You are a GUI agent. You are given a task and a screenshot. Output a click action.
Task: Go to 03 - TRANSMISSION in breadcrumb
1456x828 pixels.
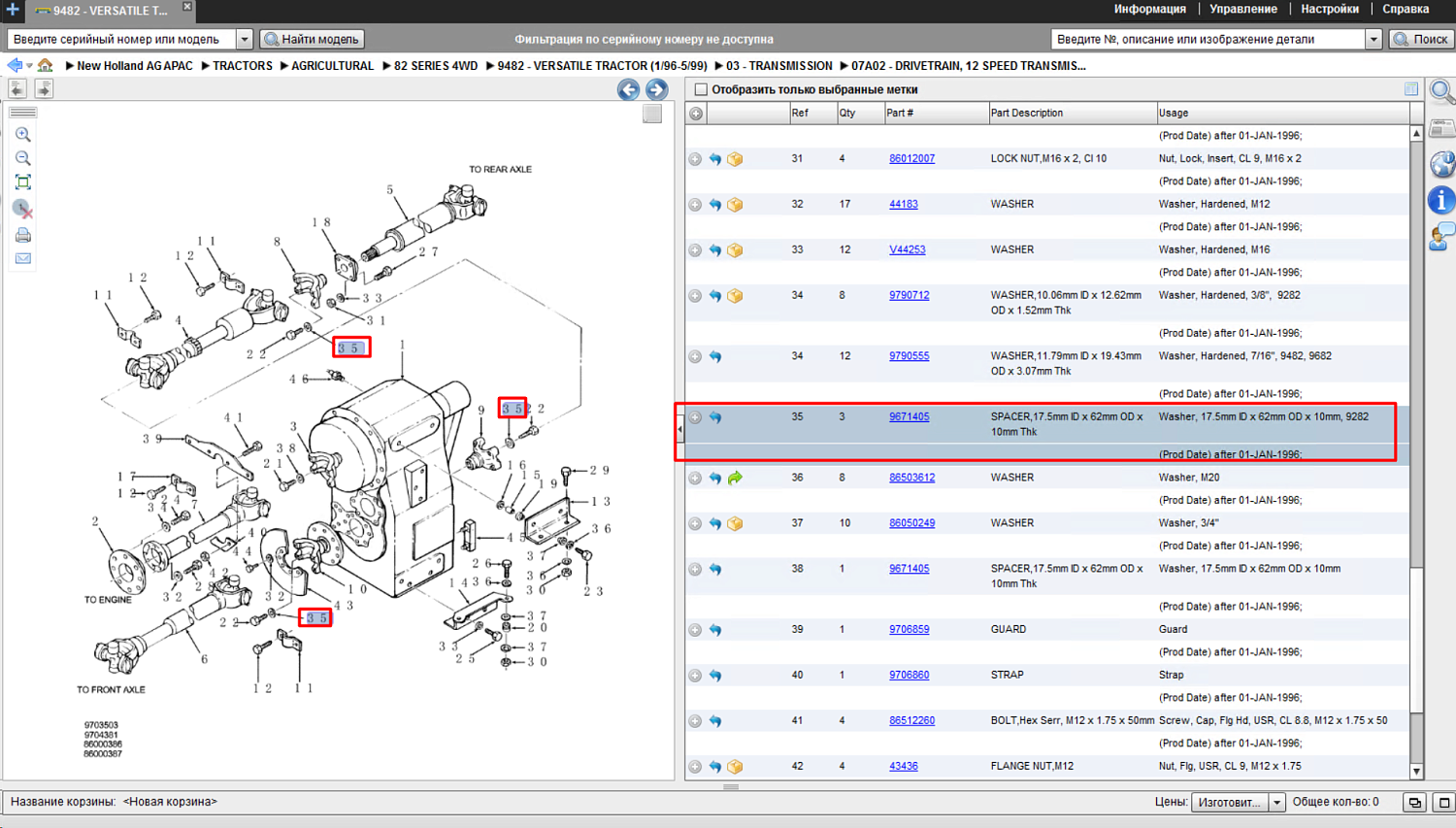pyautogui.click(x=778, y=66)
